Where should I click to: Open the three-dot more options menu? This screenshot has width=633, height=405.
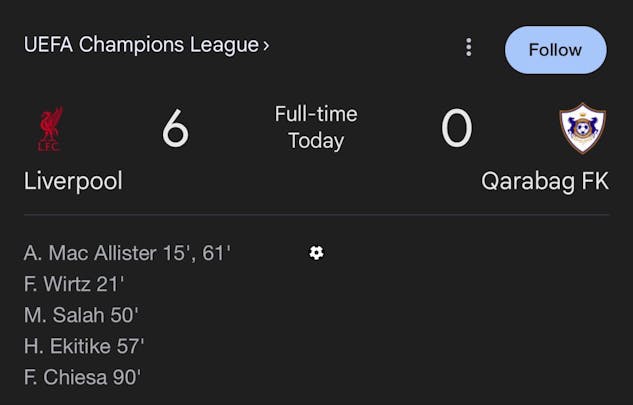click(x=468, y=48)
